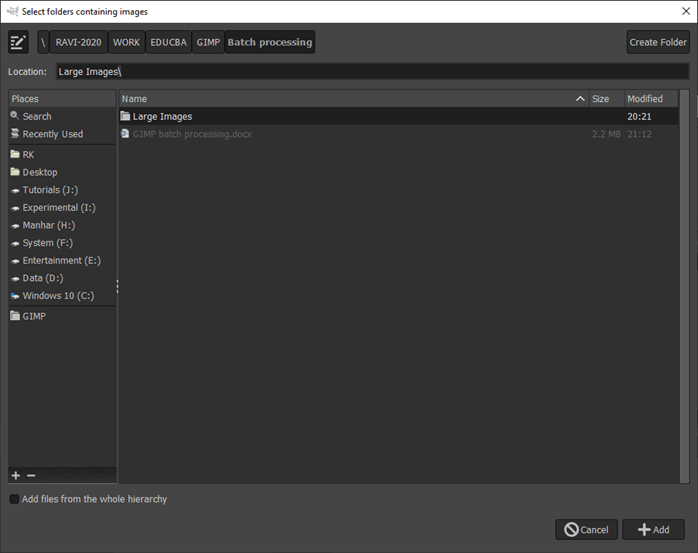Enable Add files from the whole hierarchy
The height and width of the screenshot is (553, 698).
click(x=14, y=499)
